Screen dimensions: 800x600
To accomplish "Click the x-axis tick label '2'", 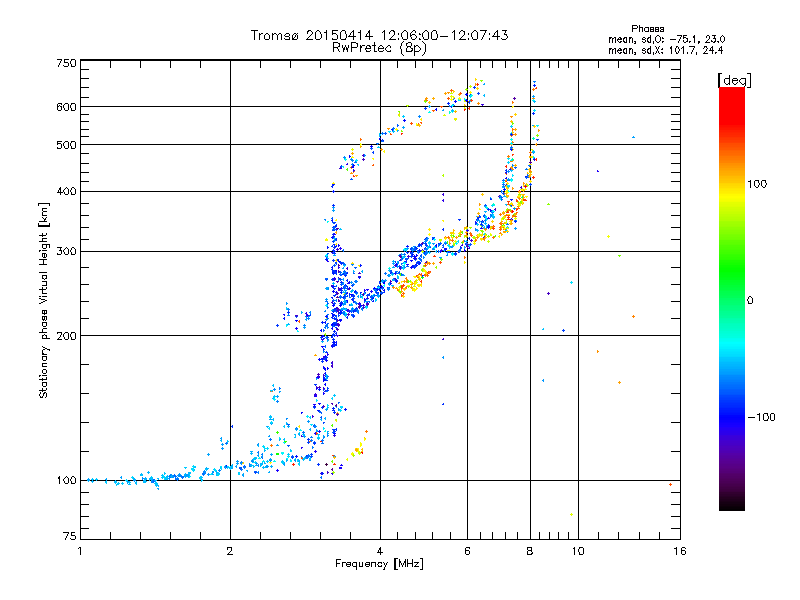I will (230, 551).
